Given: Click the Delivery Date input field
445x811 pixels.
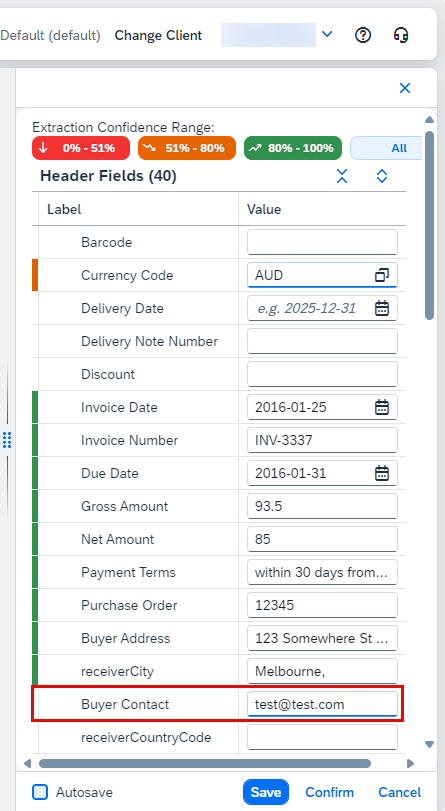Looking at the screenshot, I should (x=322, y=308).
